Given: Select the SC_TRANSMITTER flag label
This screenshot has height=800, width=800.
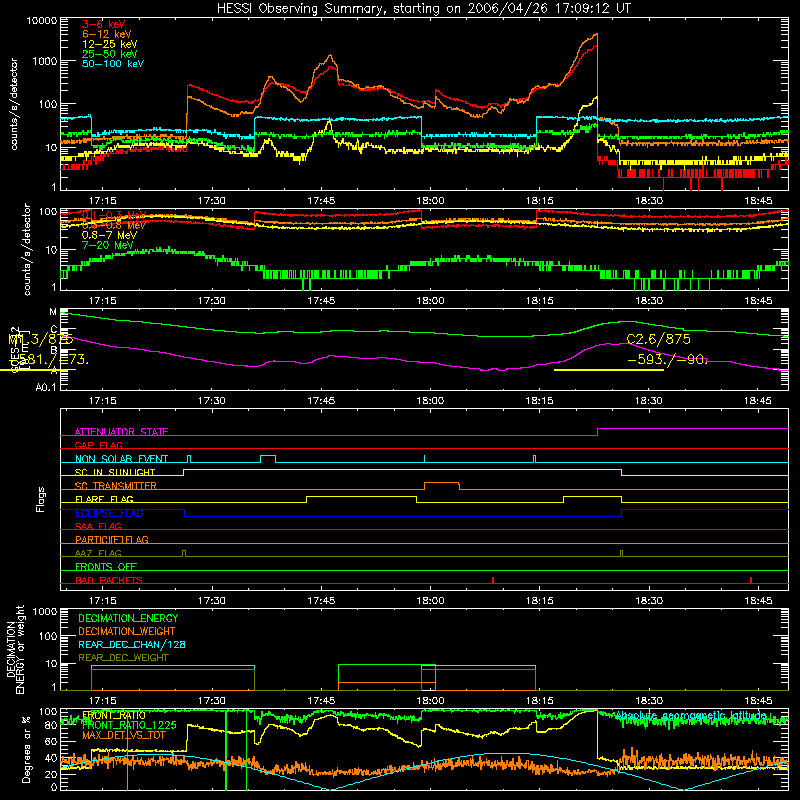Looking at the screenshot, I should pyautogui.click(x=115, y=486).
